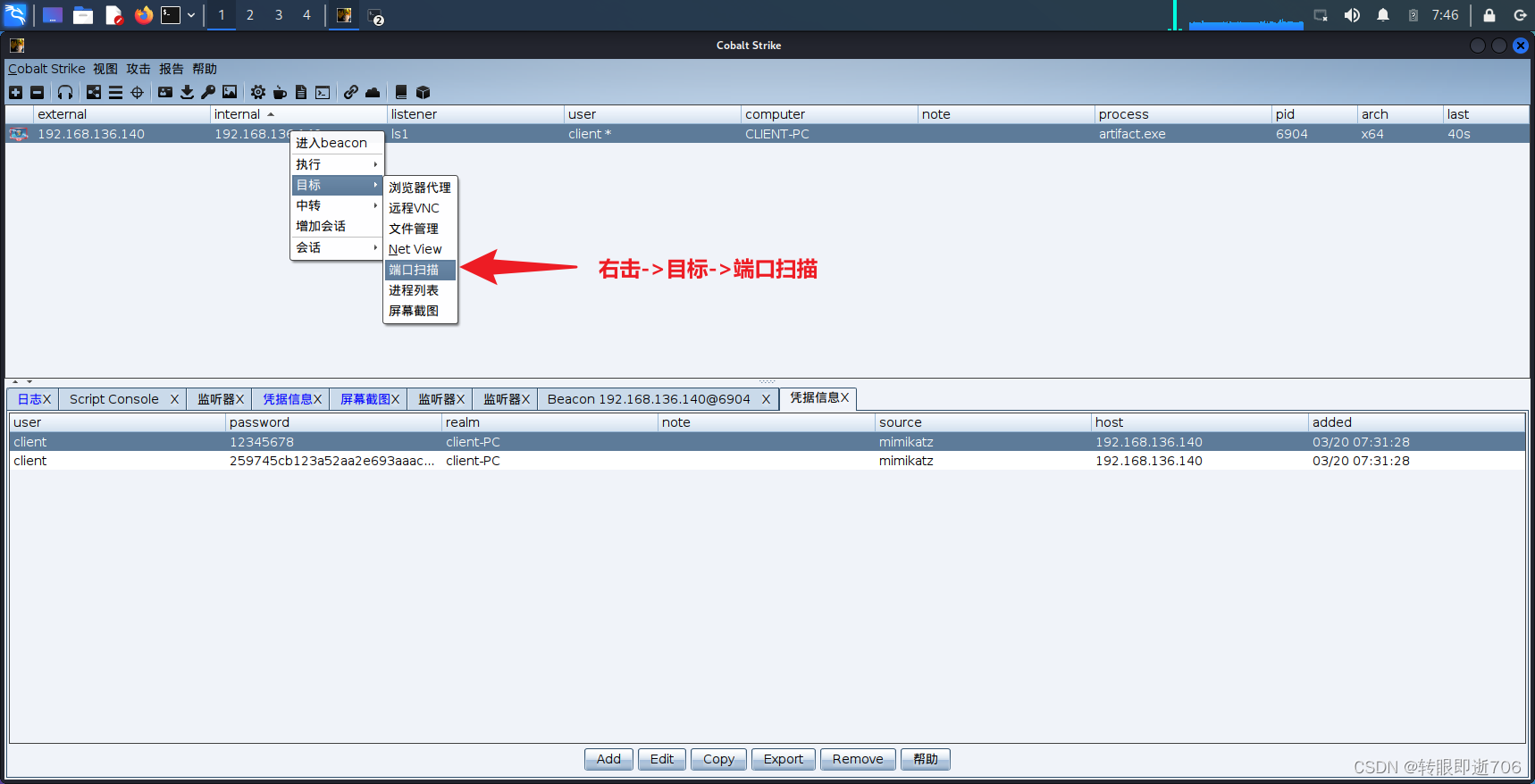Screen dimensions: 1535x784
Task: Open the 帮助 menu in menu bar
Action: 205,69
